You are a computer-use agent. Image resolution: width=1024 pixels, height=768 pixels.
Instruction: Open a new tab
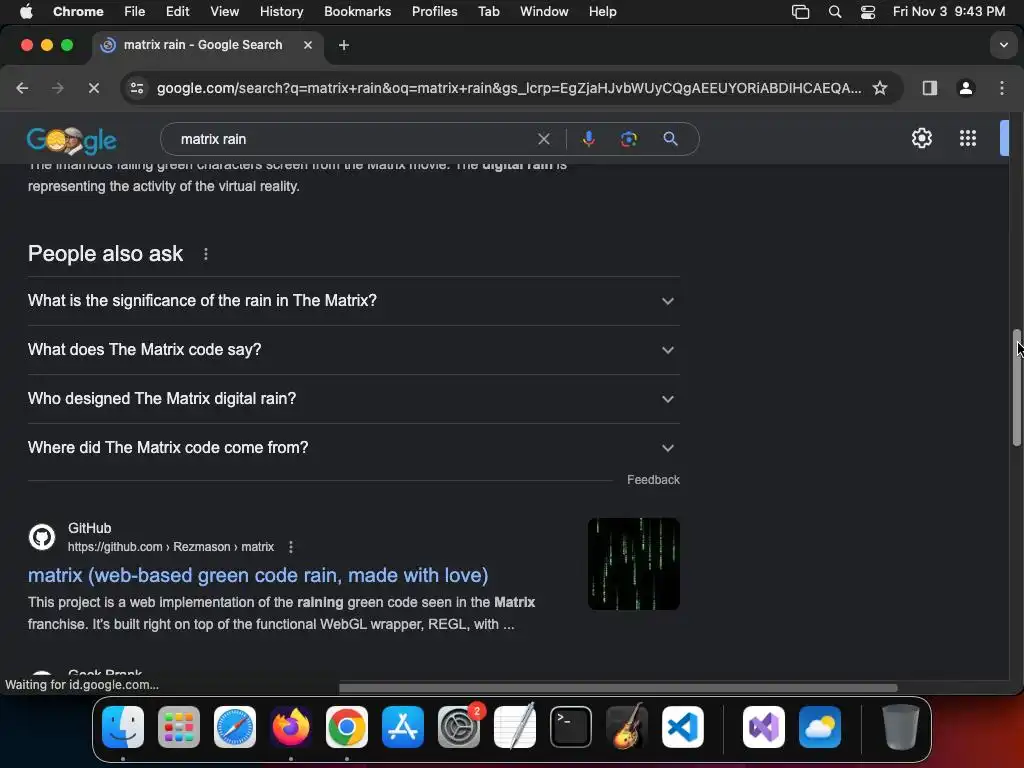click(344, 45)
